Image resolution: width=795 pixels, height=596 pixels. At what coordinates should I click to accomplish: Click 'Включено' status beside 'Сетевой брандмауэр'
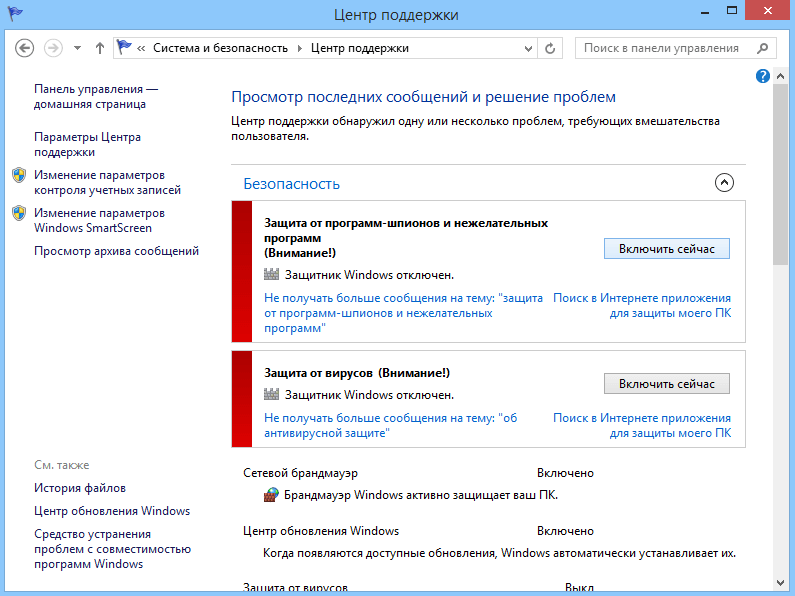565,473
